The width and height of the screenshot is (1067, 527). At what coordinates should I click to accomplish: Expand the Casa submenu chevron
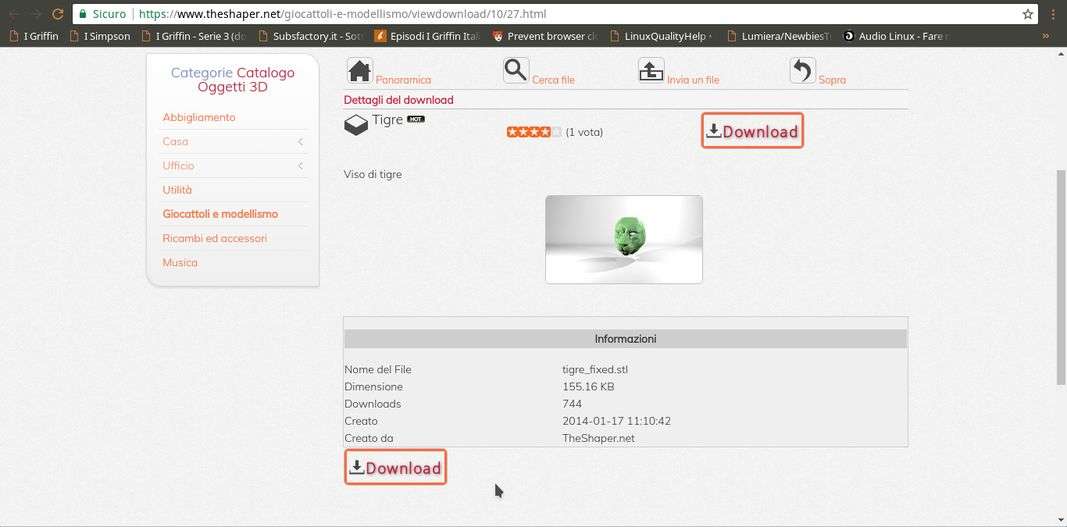300,142
